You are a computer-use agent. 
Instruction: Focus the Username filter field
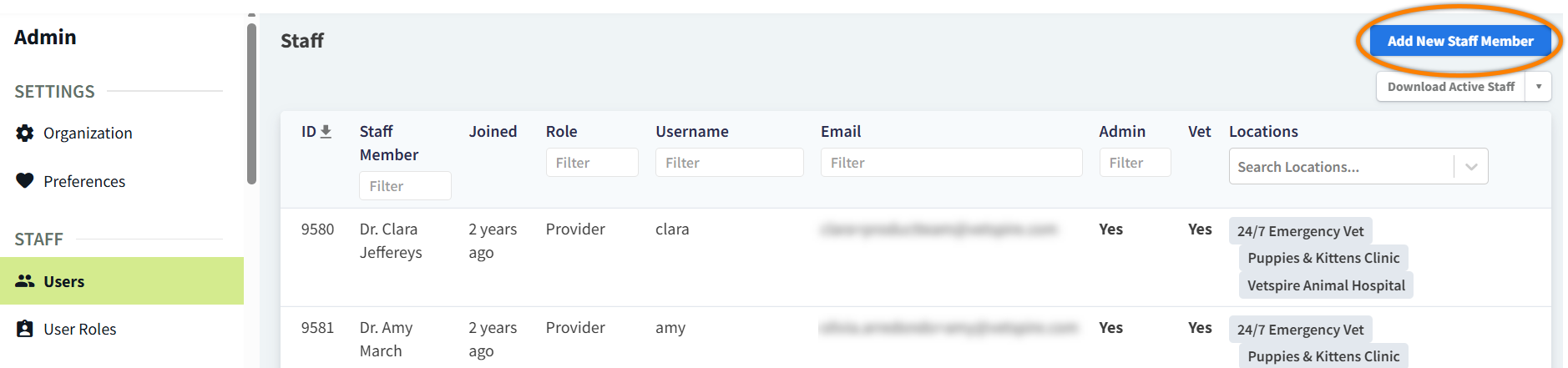pos(730,163)
